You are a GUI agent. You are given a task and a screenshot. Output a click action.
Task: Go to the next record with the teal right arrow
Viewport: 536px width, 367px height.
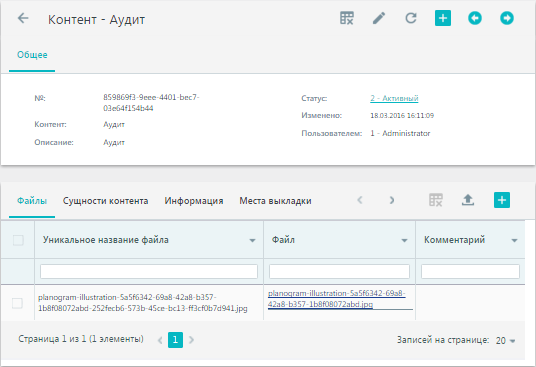pyautogui.click(x=507, y=18)
